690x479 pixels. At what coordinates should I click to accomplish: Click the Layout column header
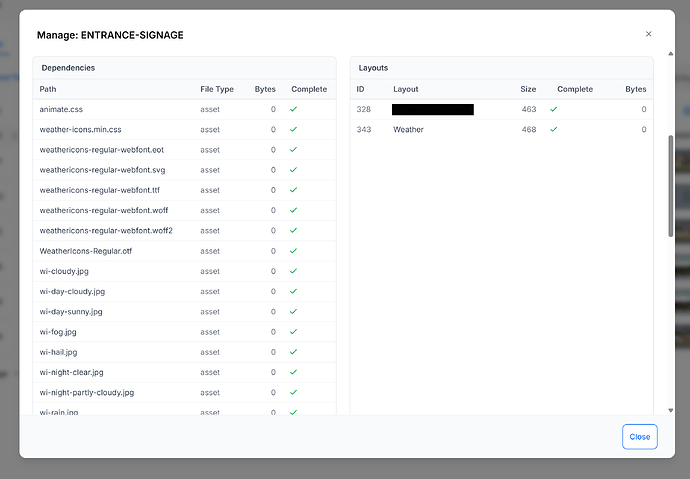click(x=406, y=89)
